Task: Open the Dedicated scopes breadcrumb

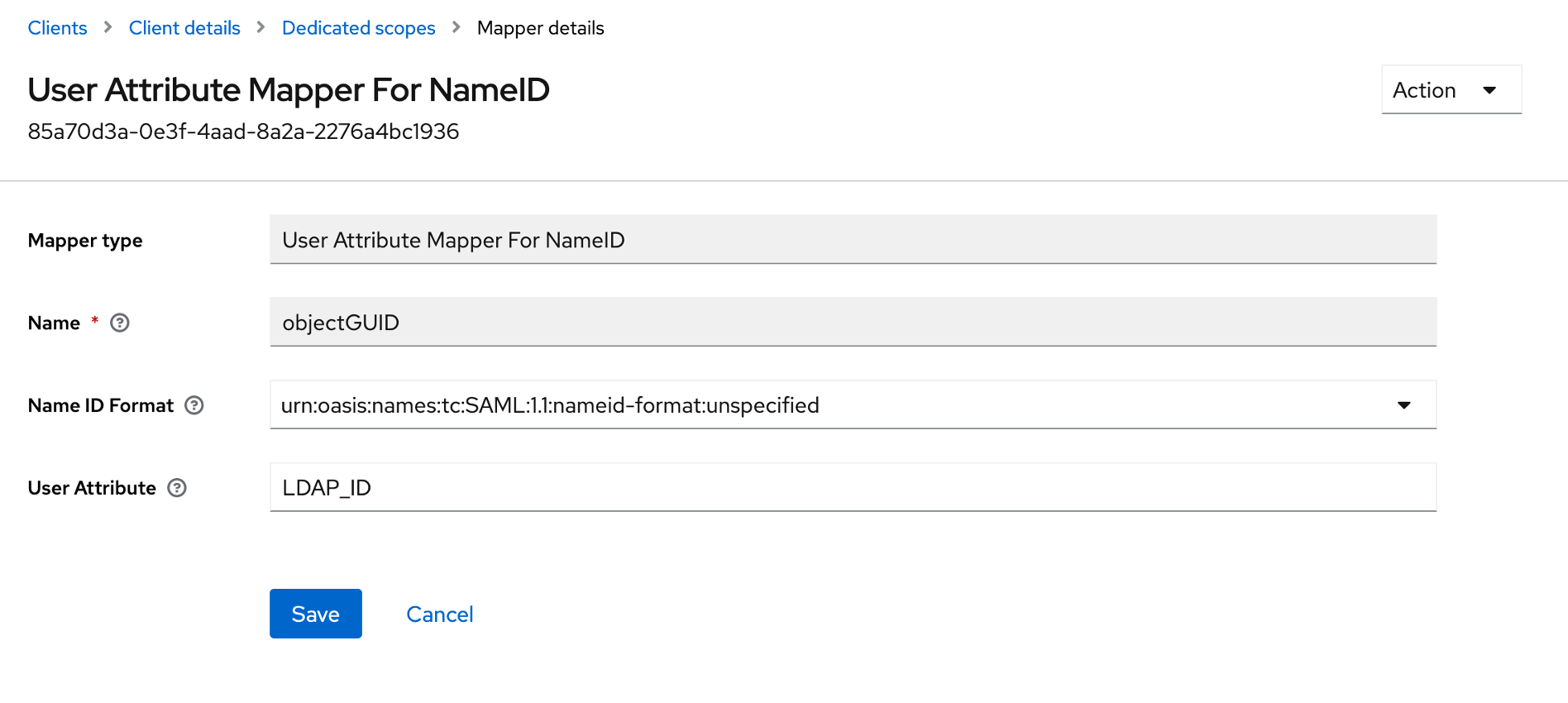Action: click(358, 28)
